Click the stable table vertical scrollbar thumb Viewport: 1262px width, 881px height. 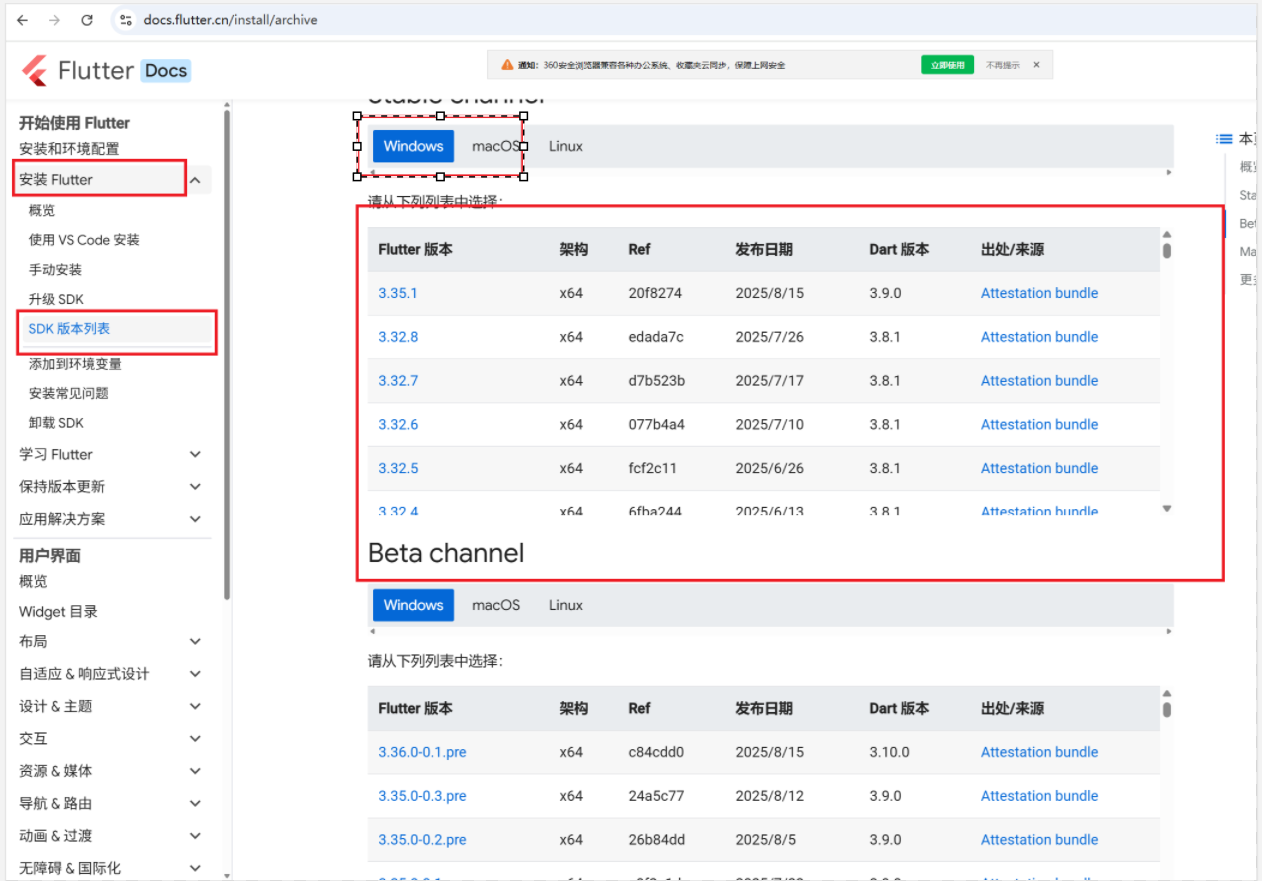click(x=1167, y=250)
